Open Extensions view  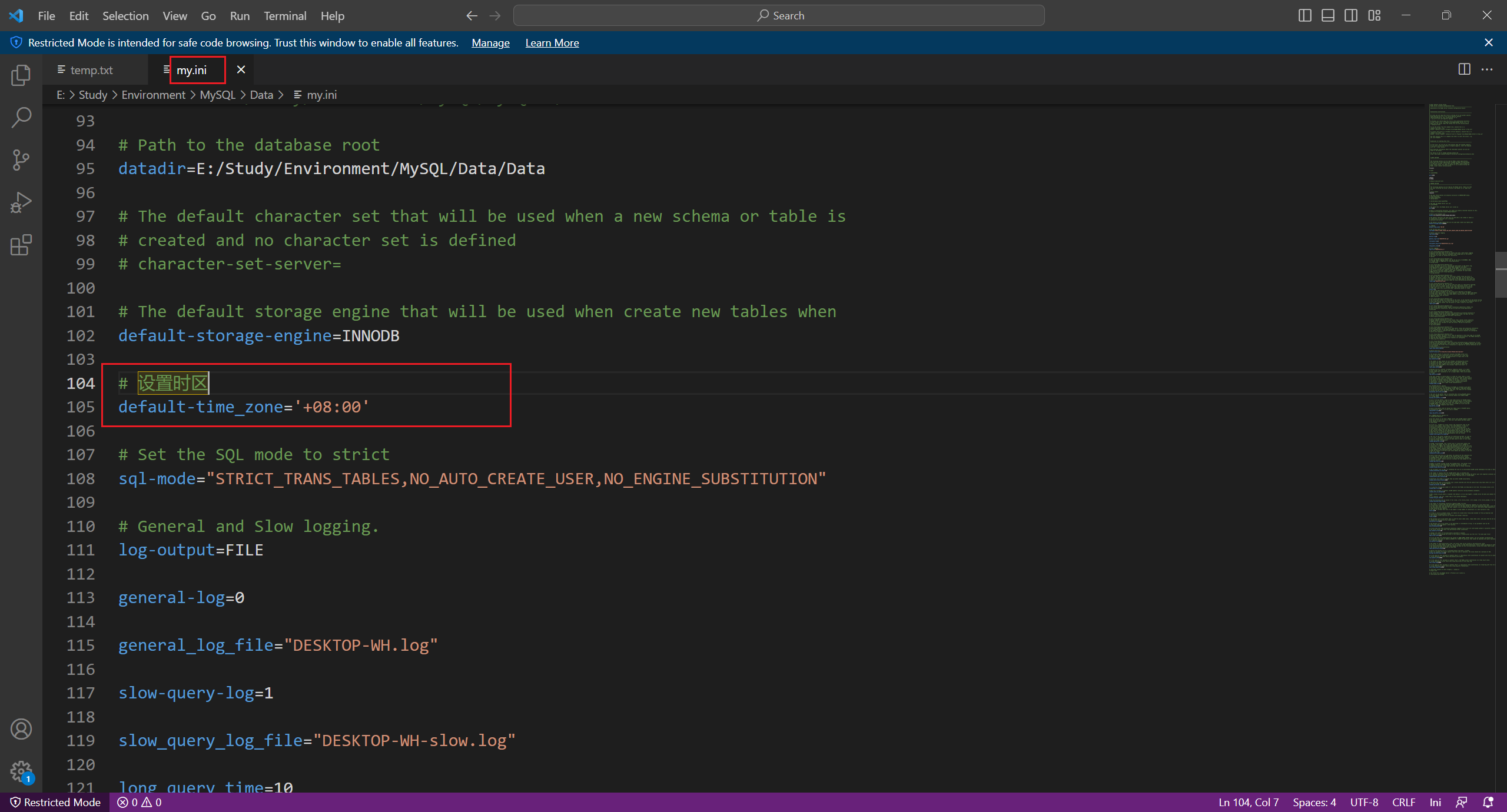(x=21, y=245)
